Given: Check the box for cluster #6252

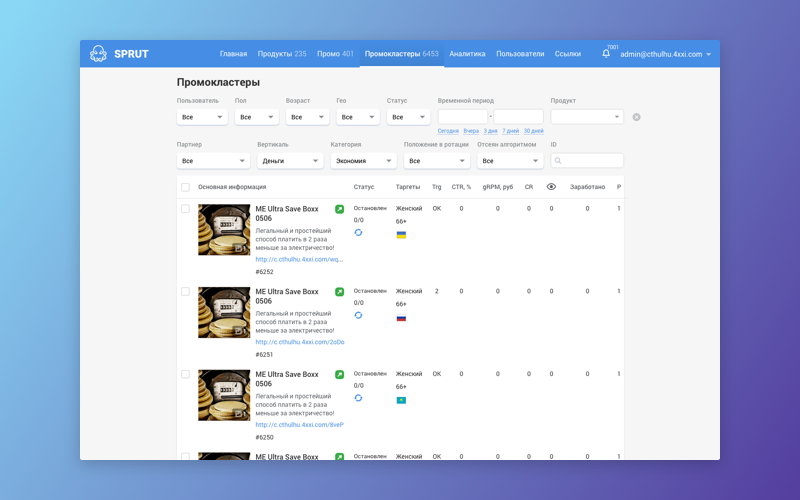Looking at the screenshot, I should [x=185, y=209].
